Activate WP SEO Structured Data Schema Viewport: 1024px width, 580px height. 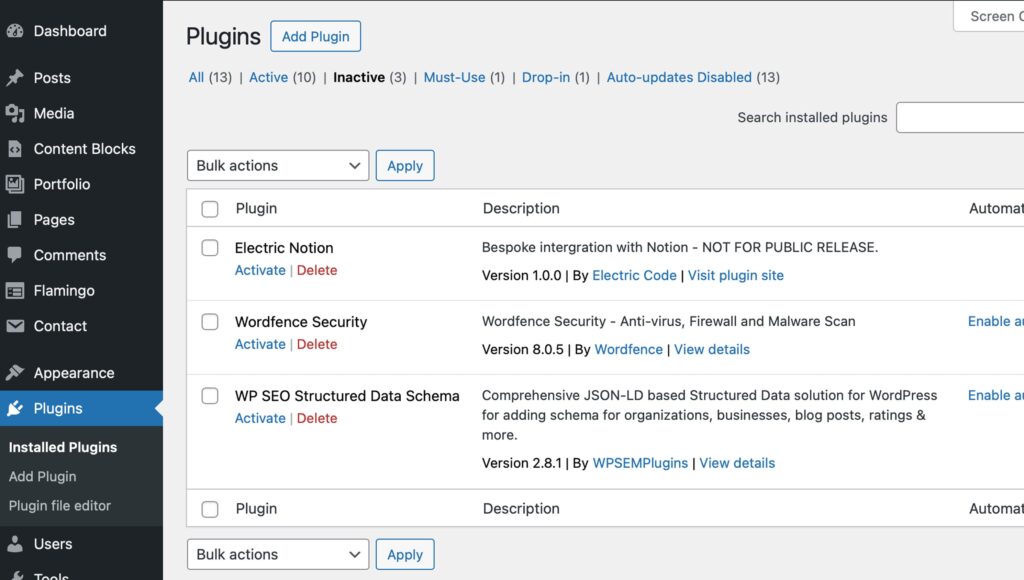[260, 418]
